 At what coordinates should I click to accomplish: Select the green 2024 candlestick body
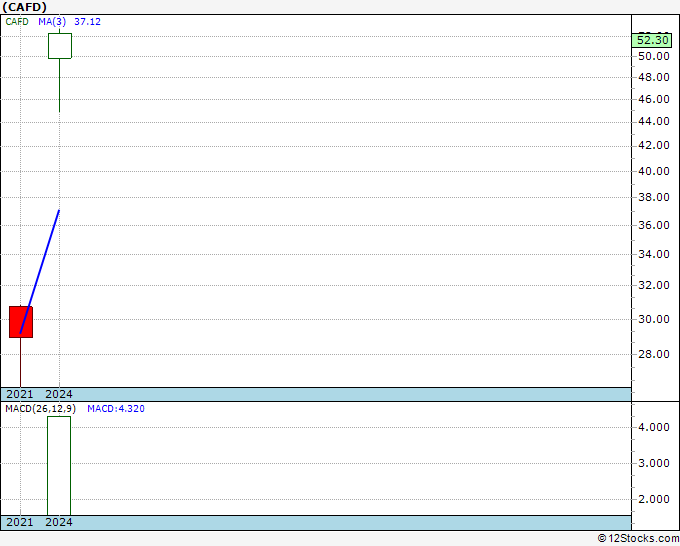pos(60,46)
